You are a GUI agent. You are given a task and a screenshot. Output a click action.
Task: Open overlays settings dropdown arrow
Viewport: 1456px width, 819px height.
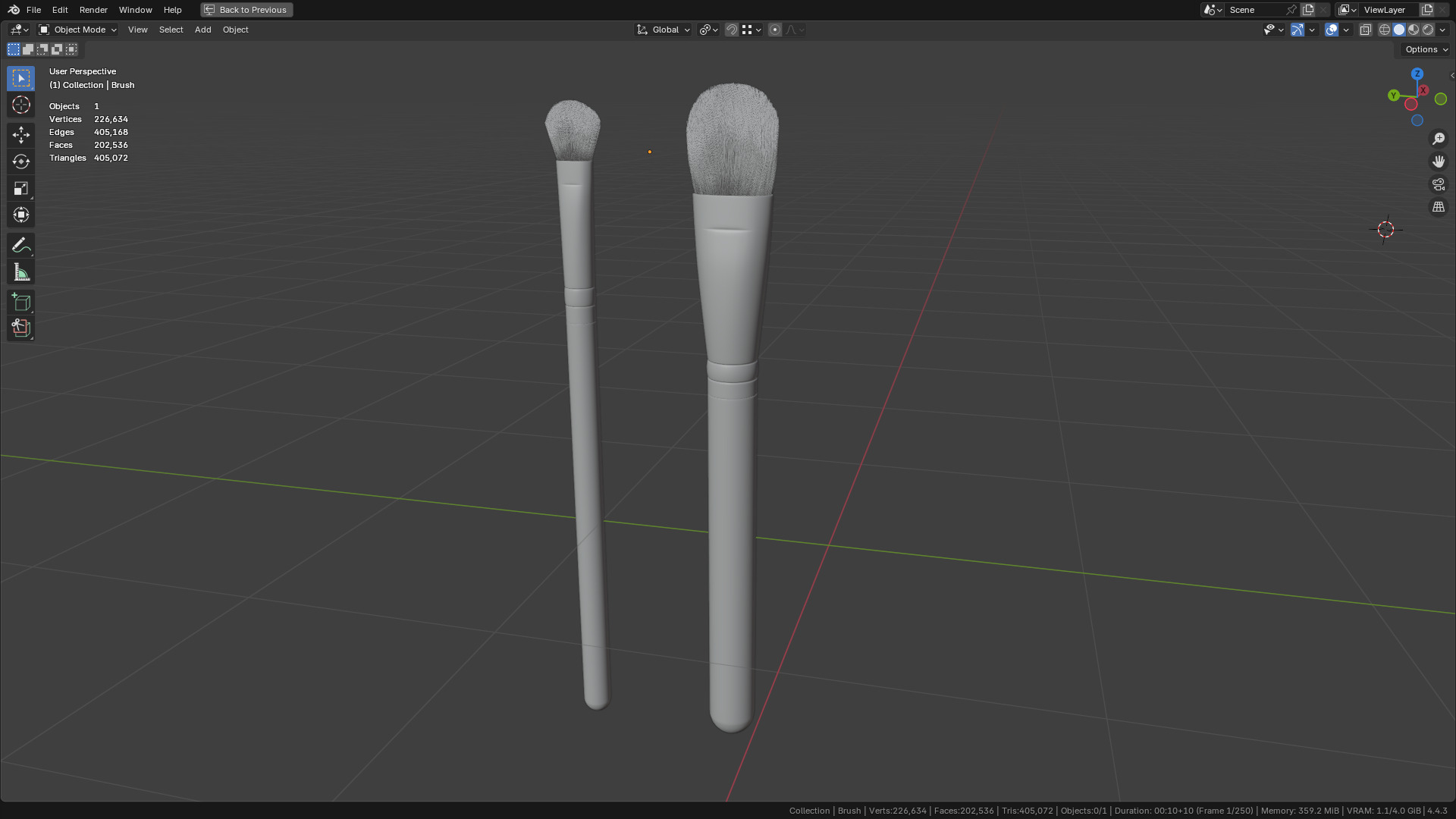(1346, 30)
